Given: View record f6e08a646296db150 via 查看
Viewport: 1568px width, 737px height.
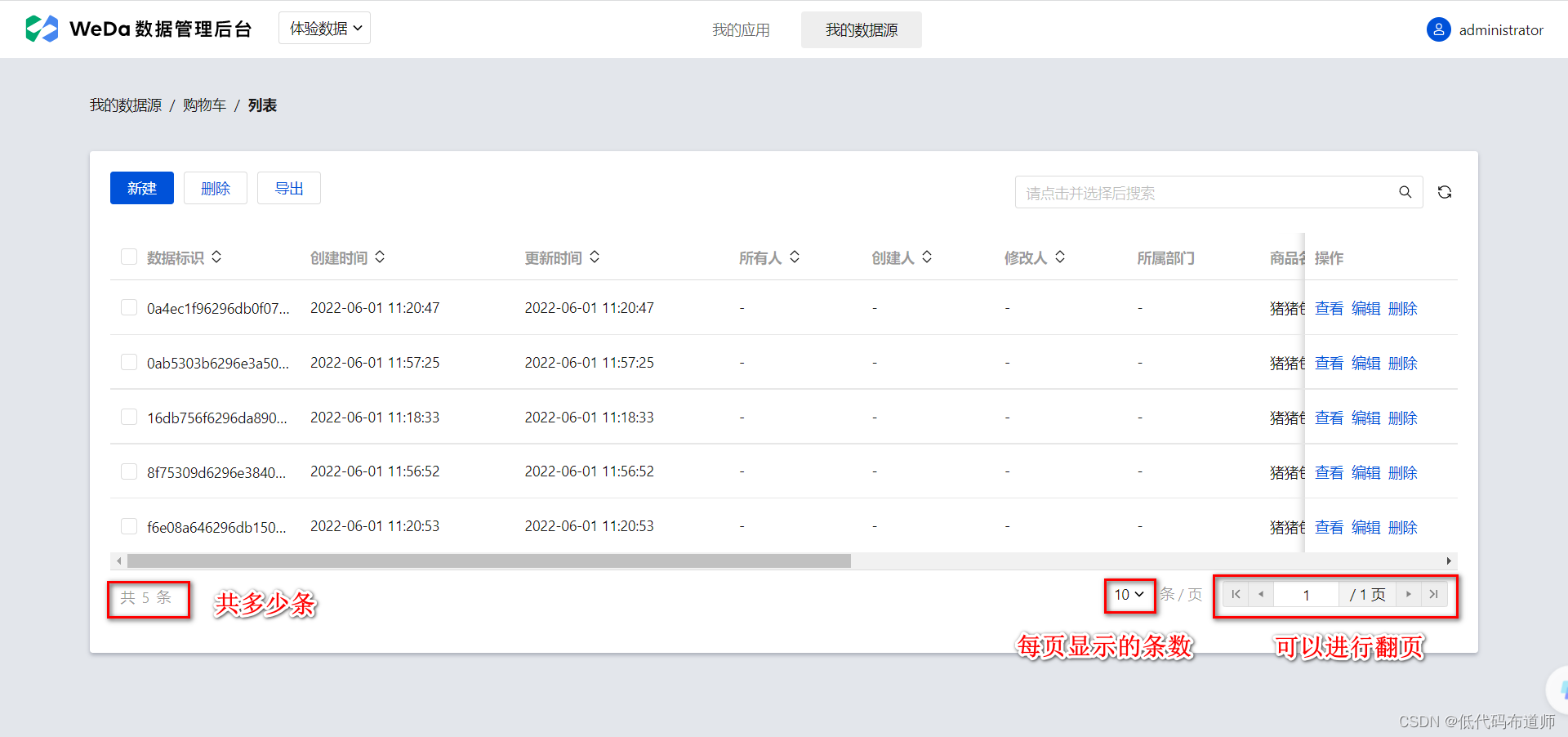Looking at the screenshot, I should 1329,527.
